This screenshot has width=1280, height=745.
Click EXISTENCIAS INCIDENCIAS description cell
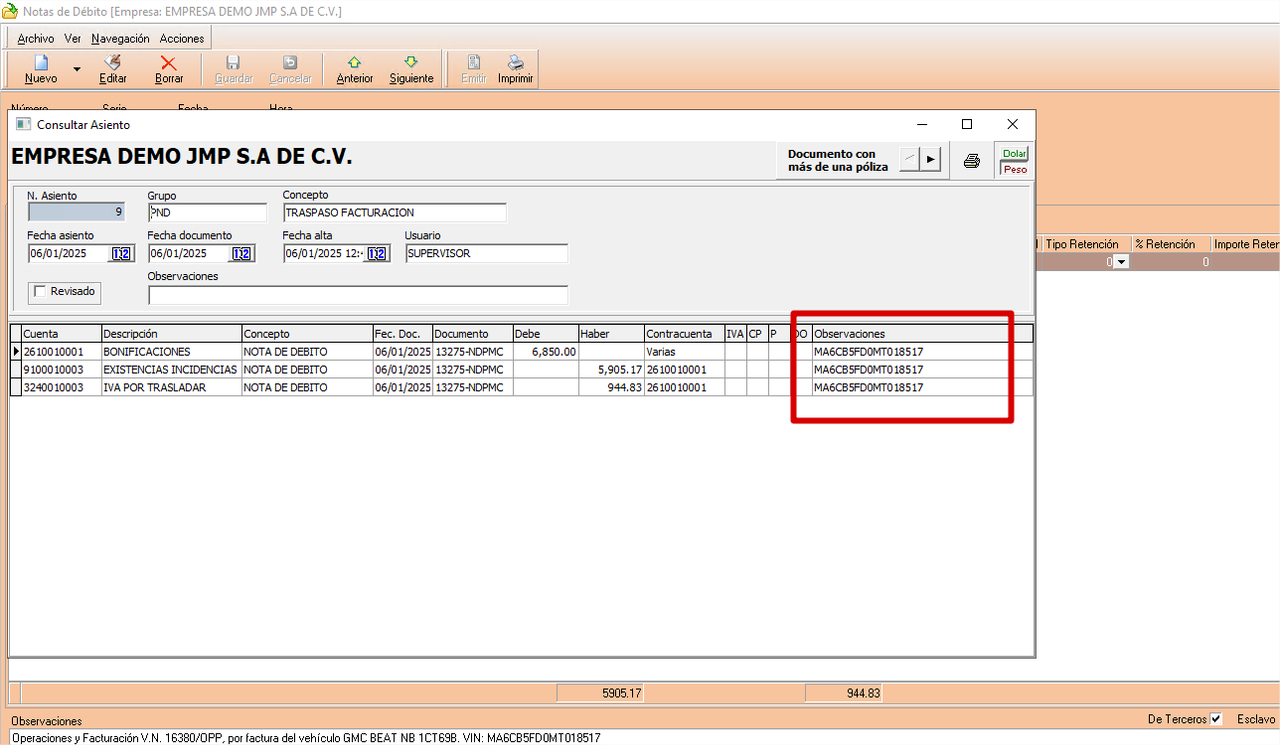pos(172,370)
